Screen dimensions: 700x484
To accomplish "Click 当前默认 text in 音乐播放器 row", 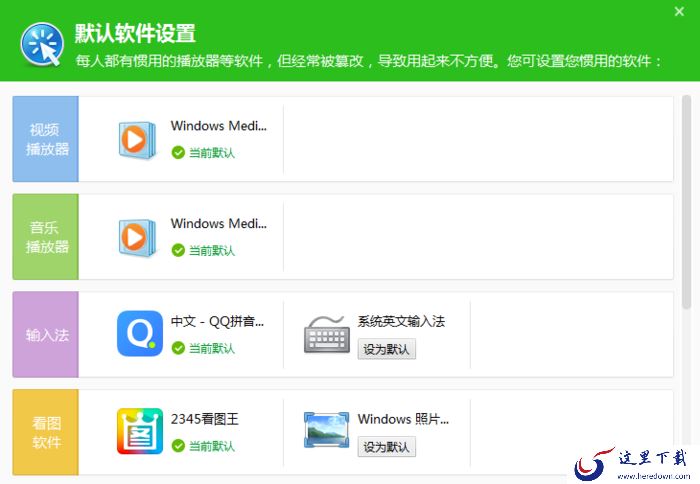I will coord(212,251).
